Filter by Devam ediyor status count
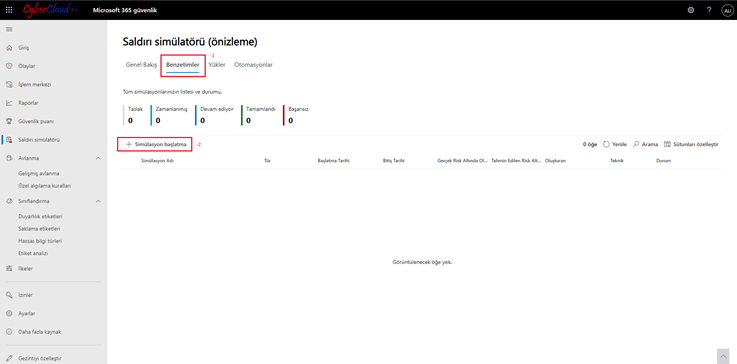 [215, 115]
